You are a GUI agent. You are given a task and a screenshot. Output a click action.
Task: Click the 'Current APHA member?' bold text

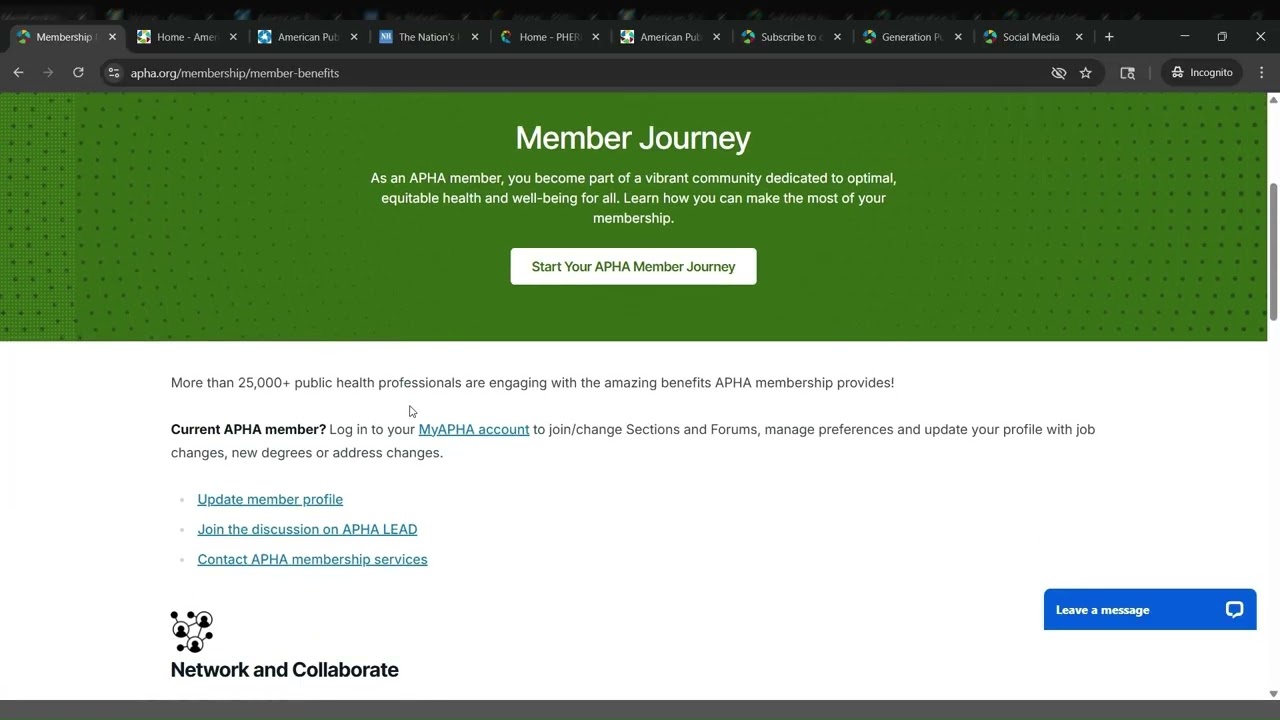point(248,430)
